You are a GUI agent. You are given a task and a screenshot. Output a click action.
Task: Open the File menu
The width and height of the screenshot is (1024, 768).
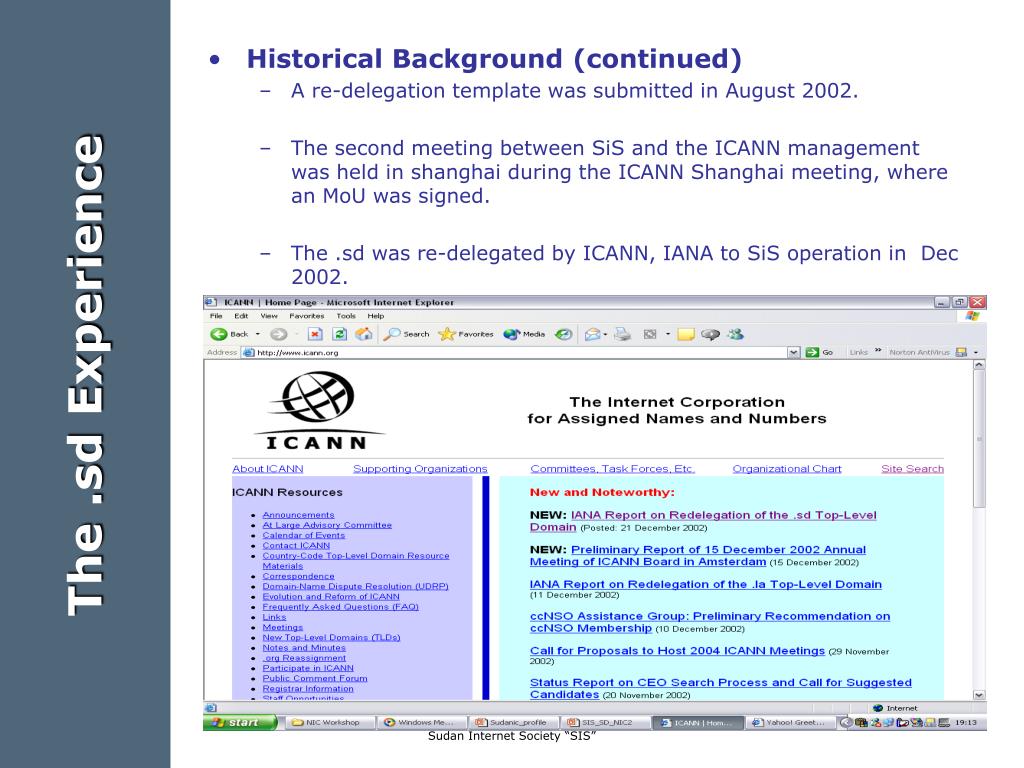coord(216,316)
